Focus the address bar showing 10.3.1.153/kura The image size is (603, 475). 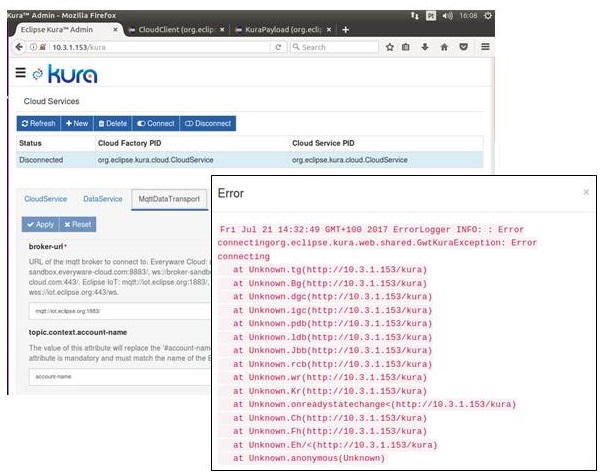(160, 47)
